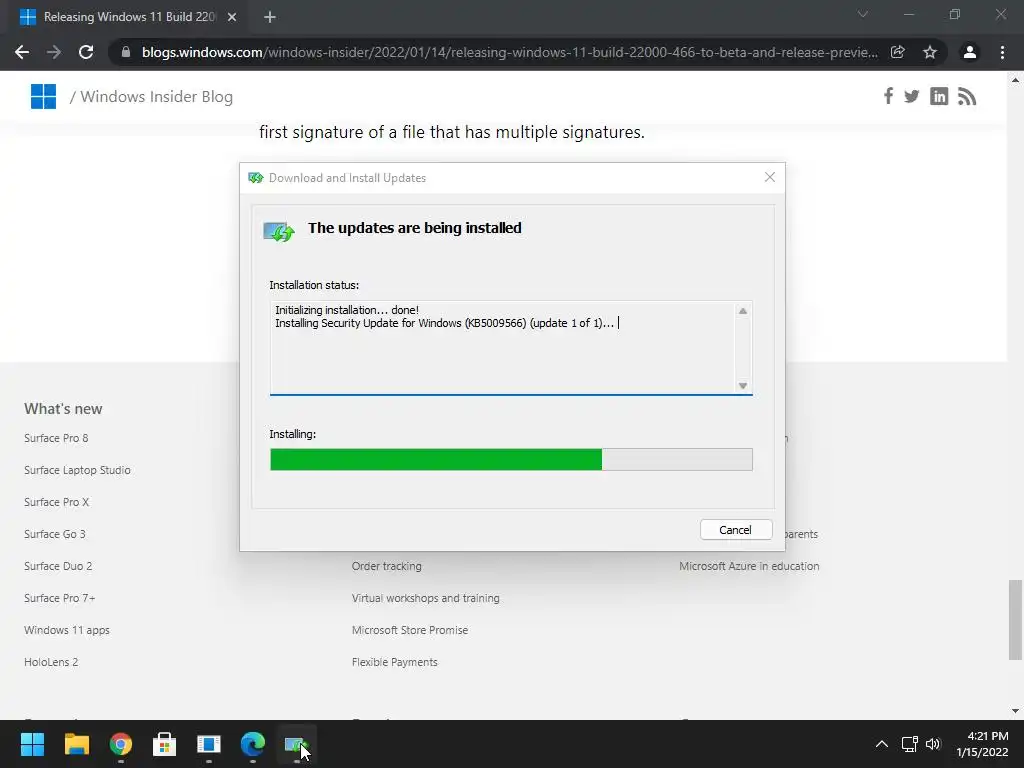The image size is (1024, 768).
Task: Click inside the installation status text box
Action: point(511,348)
